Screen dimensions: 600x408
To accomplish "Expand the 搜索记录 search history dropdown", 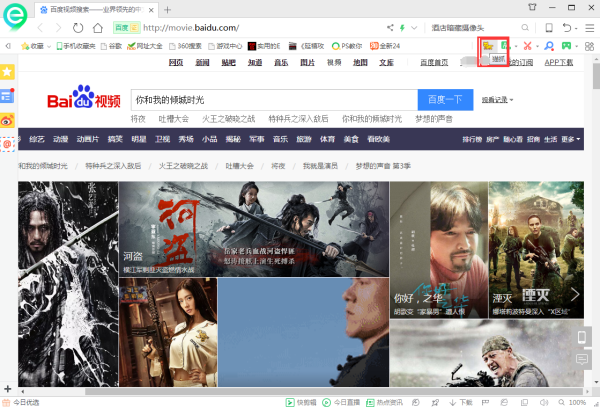I will pos(497,100).
